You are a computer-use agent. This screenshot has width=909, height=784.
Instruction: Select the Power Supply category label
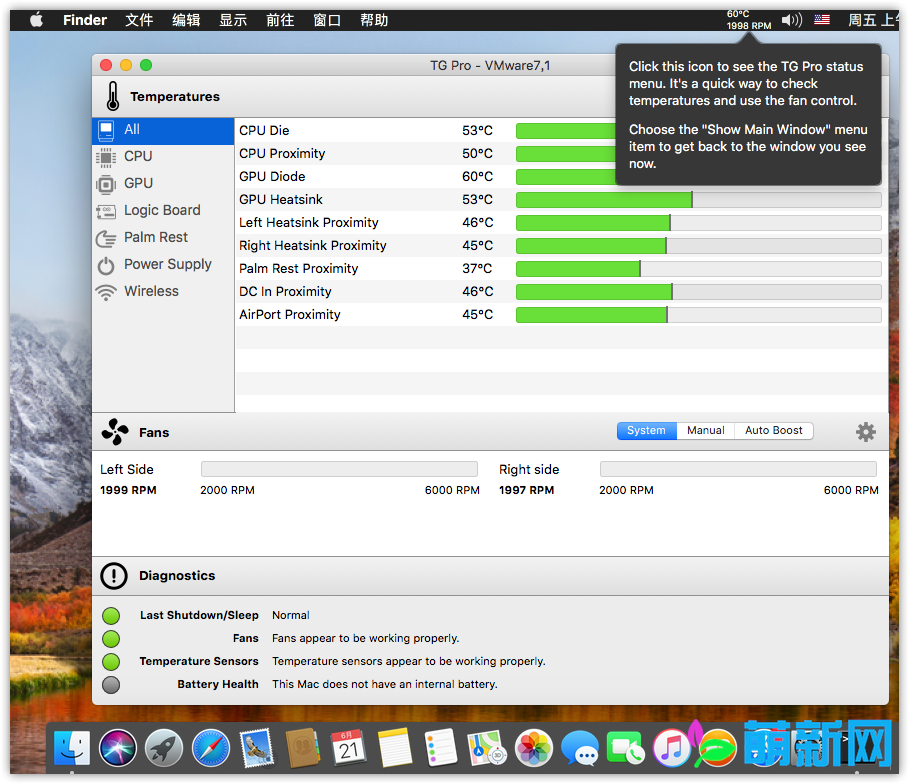(168, 264)
